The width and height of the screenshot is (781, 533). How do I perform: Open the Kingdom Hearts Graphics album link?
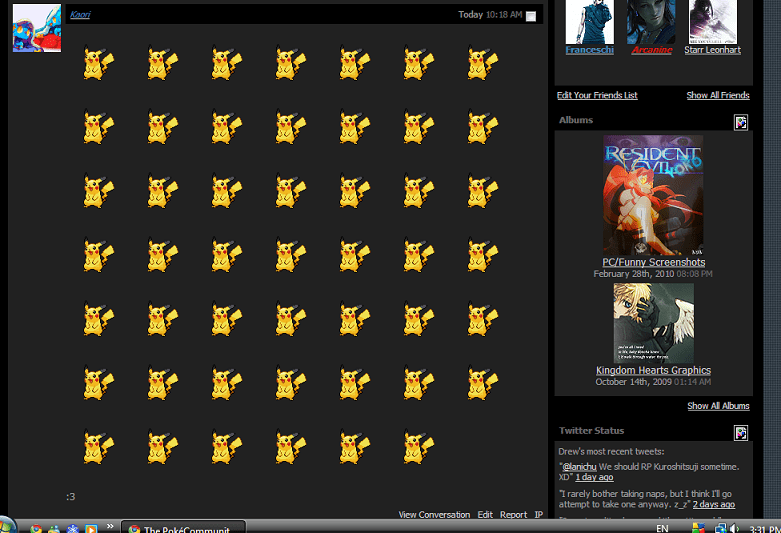653,370
